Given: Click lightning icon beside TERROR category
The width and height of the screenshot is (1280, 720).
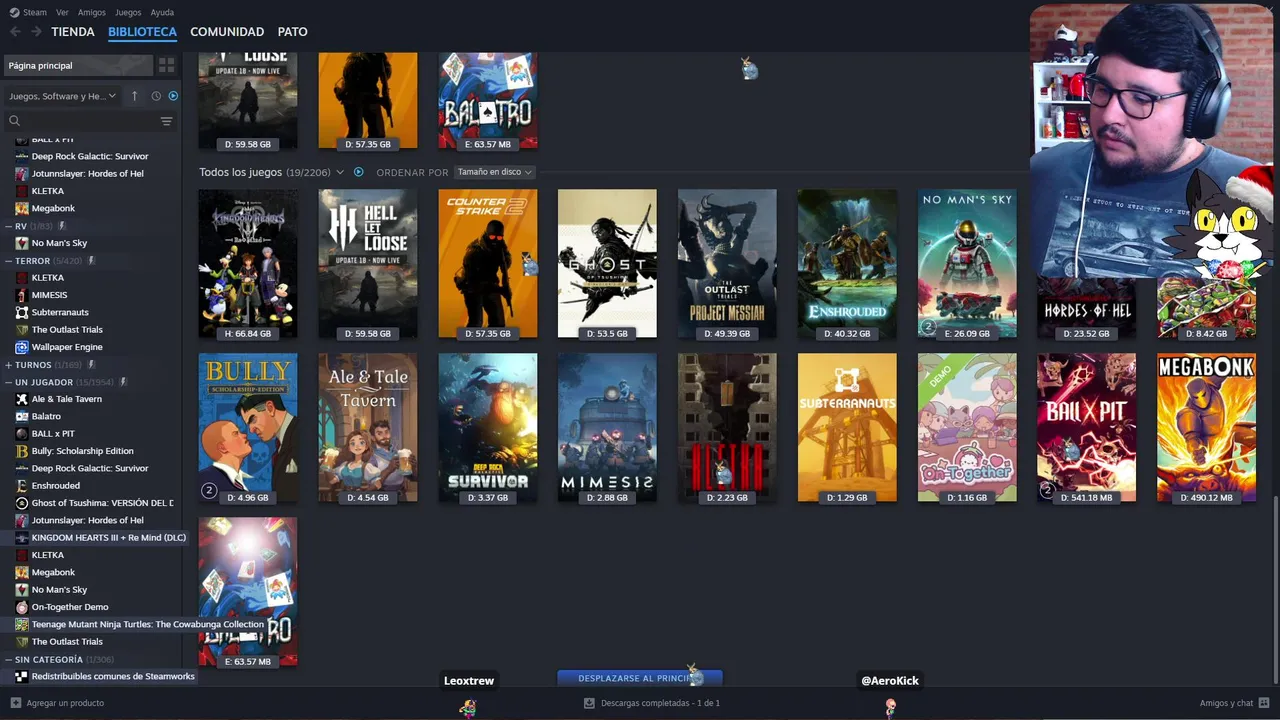Looking at the screenshot, I should coord(92,260).
